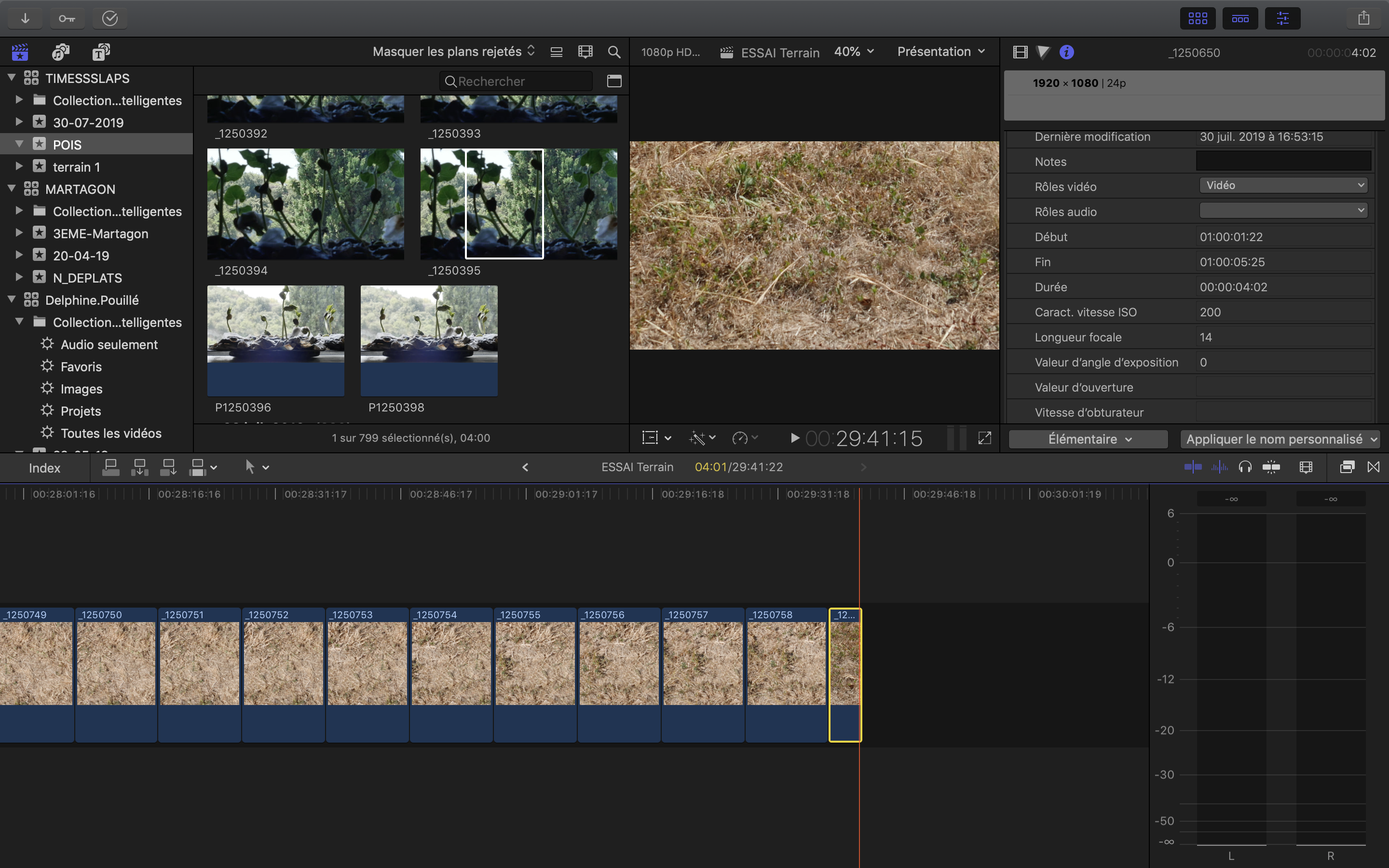Open the keyword editor key icon
The width and height of the screenshot is (1389, 868).
(x=67, y=18)
